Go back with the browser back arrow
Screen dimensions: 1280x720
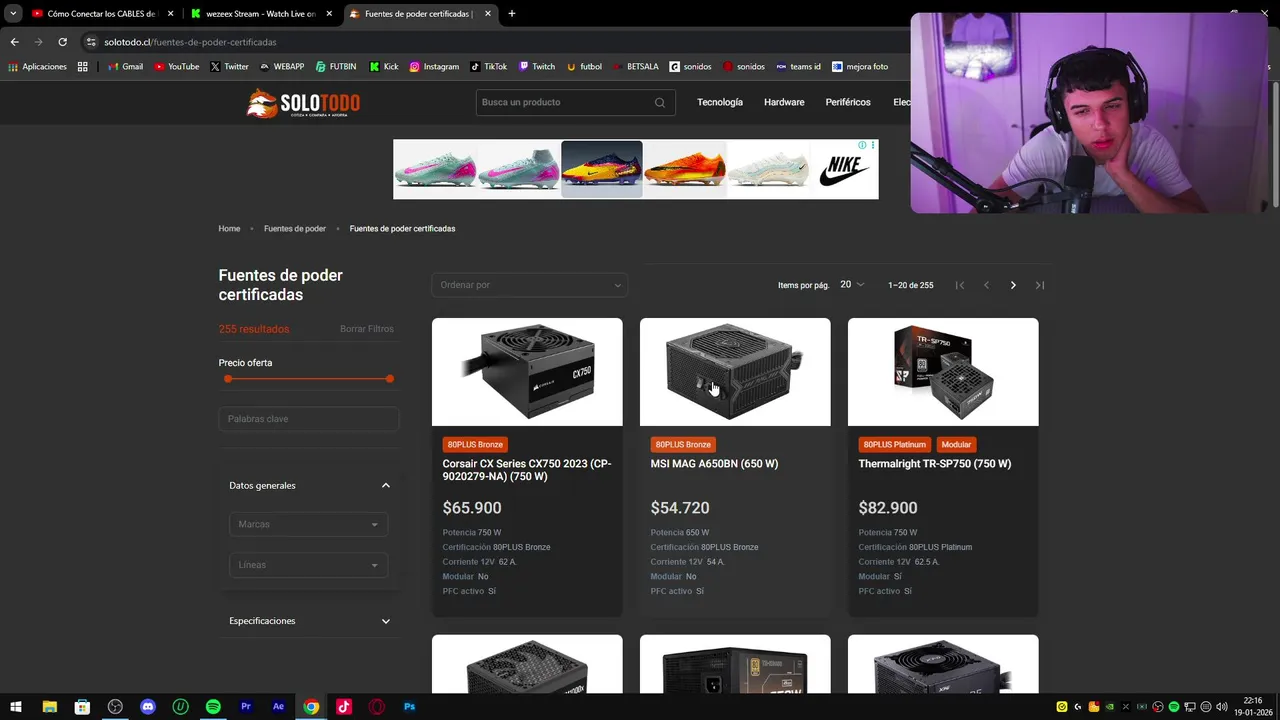(x=14, y=42)
